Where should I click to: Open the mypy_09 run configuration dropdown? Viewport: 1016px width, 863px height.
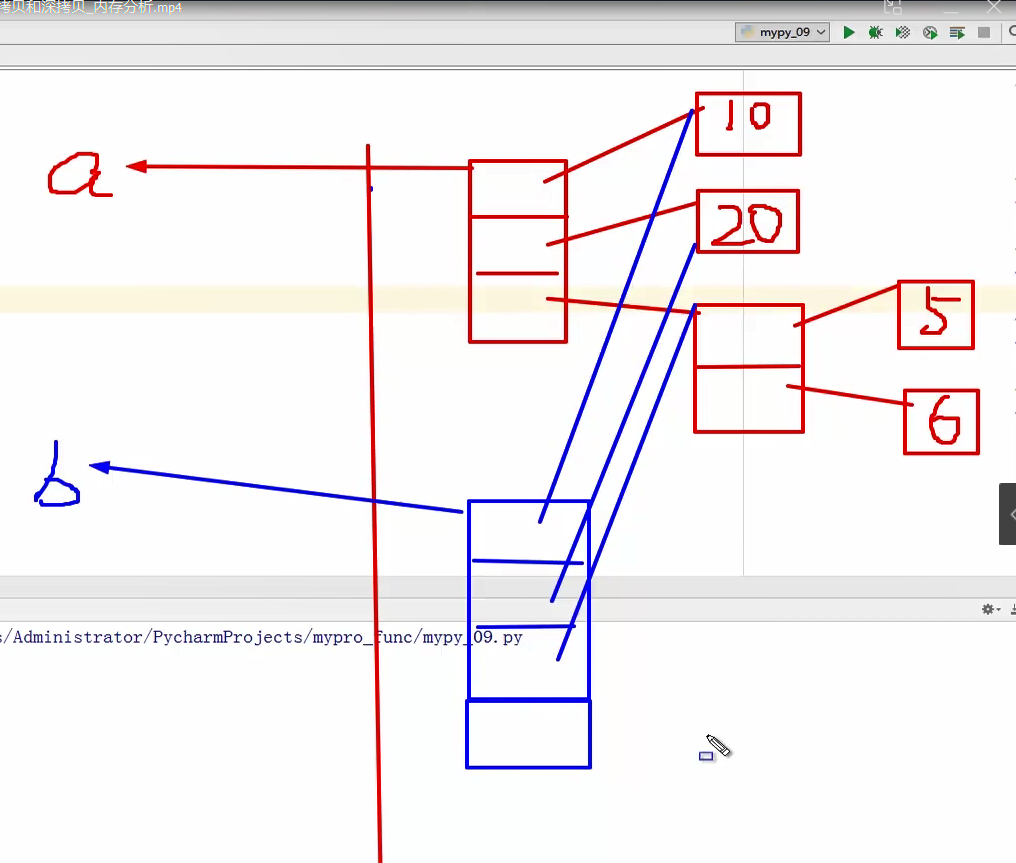click(x=783, y=32)
